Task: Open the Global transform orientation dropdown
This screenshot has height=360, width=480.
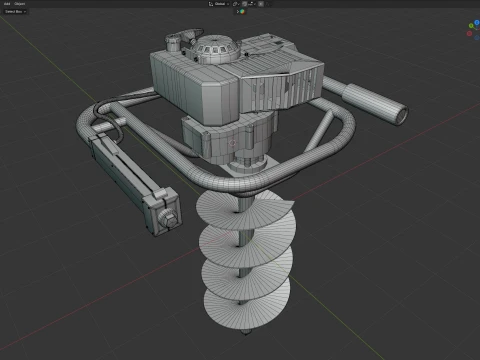Action: point(222,4)
